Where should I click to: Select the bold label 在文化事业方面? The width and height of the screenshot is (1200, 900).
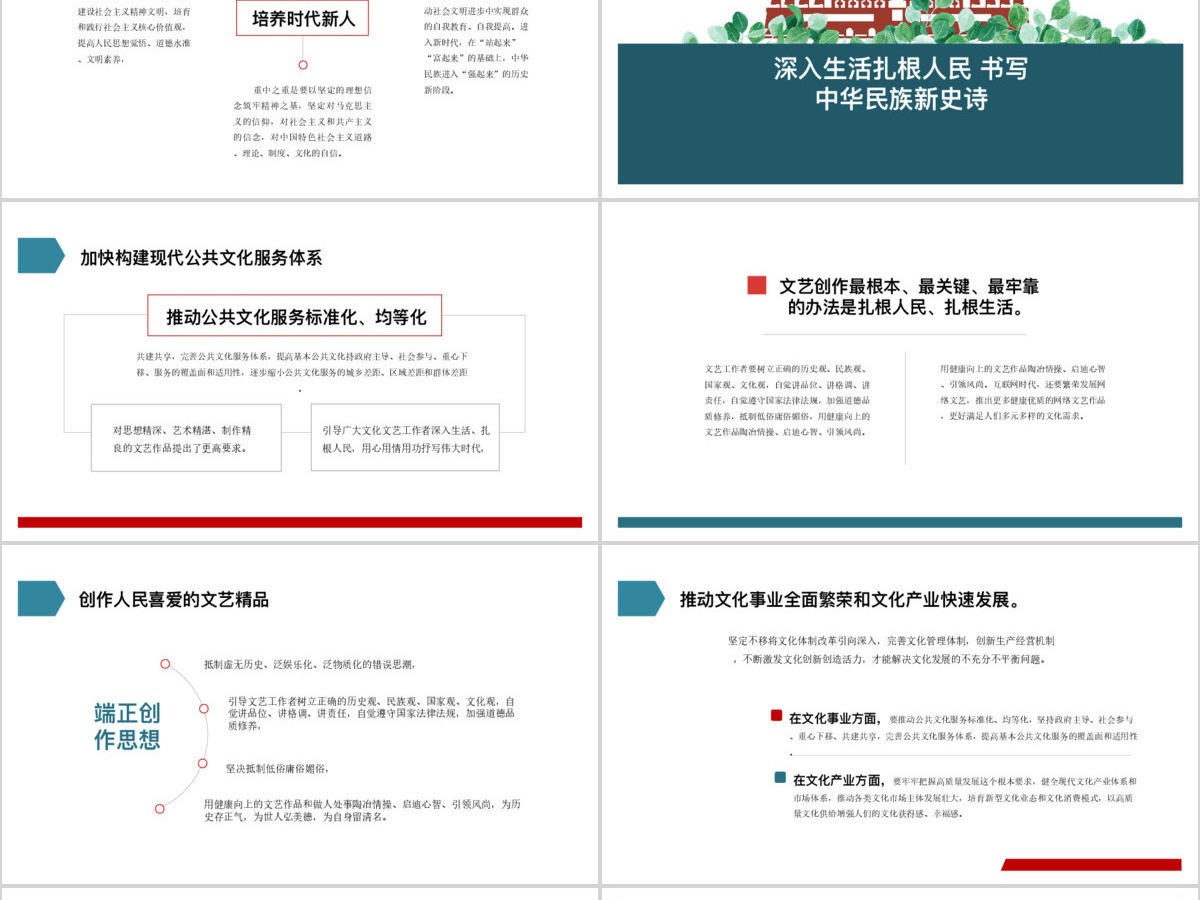coord(834,718)
